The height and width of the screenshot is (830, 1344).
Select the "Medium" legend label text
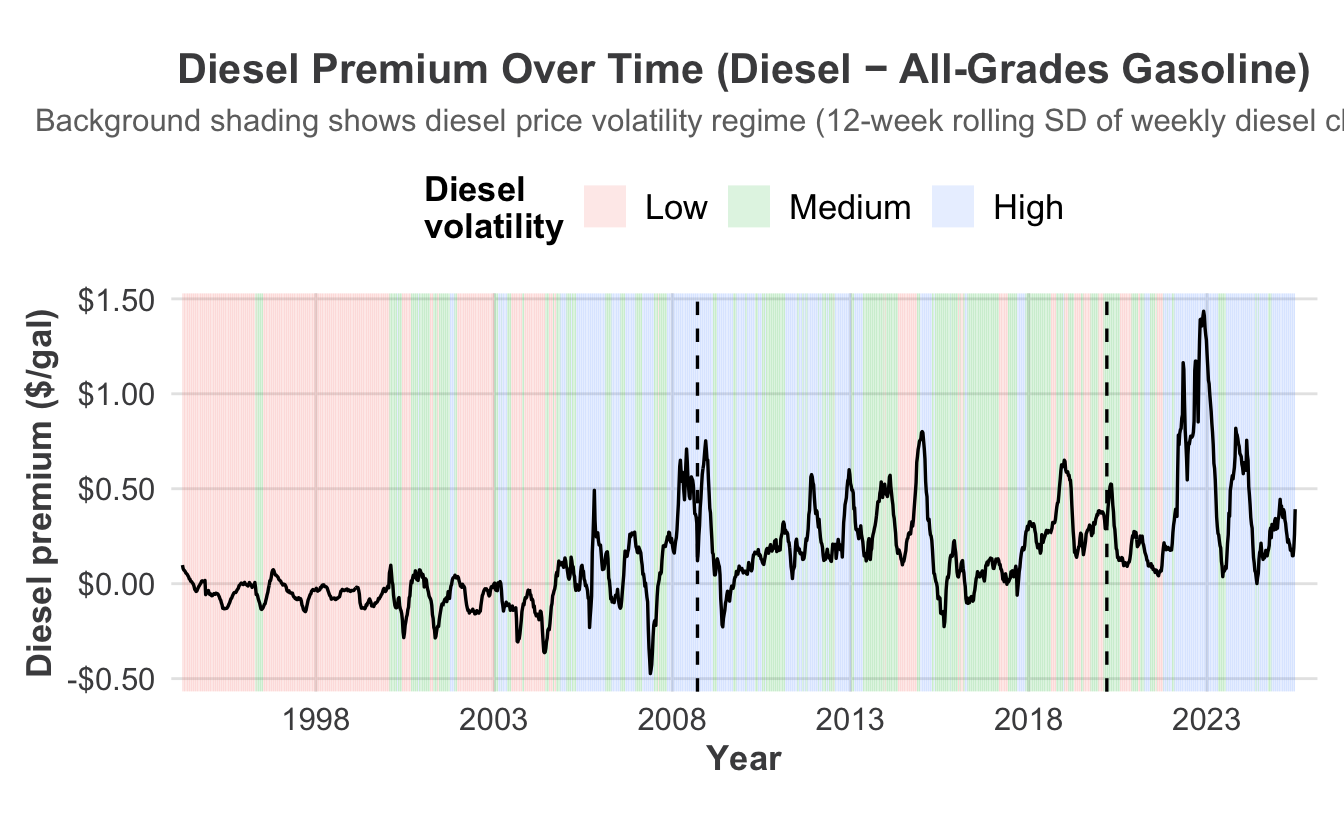tap(850, 208)
